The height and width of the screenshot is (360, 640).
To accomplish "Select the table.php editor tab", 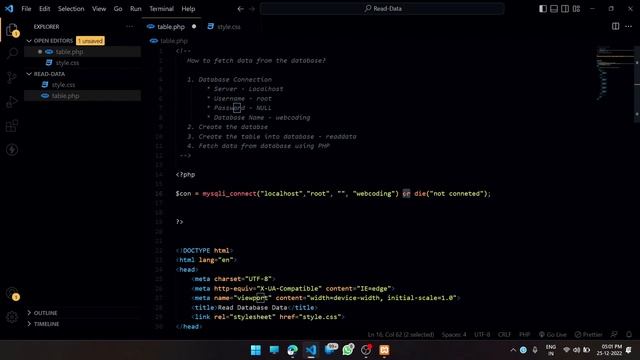I will click(171, 27).
